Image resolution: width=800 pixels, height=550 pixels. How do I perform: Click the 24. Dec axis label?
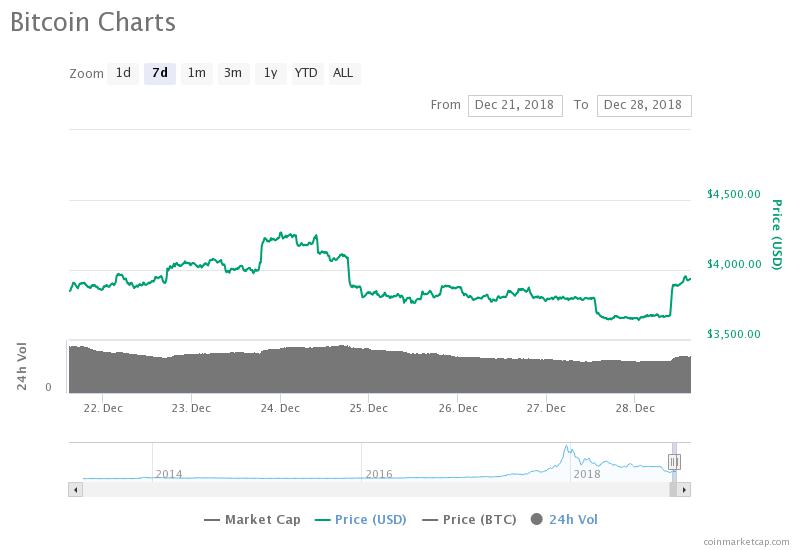click(280, 408)
